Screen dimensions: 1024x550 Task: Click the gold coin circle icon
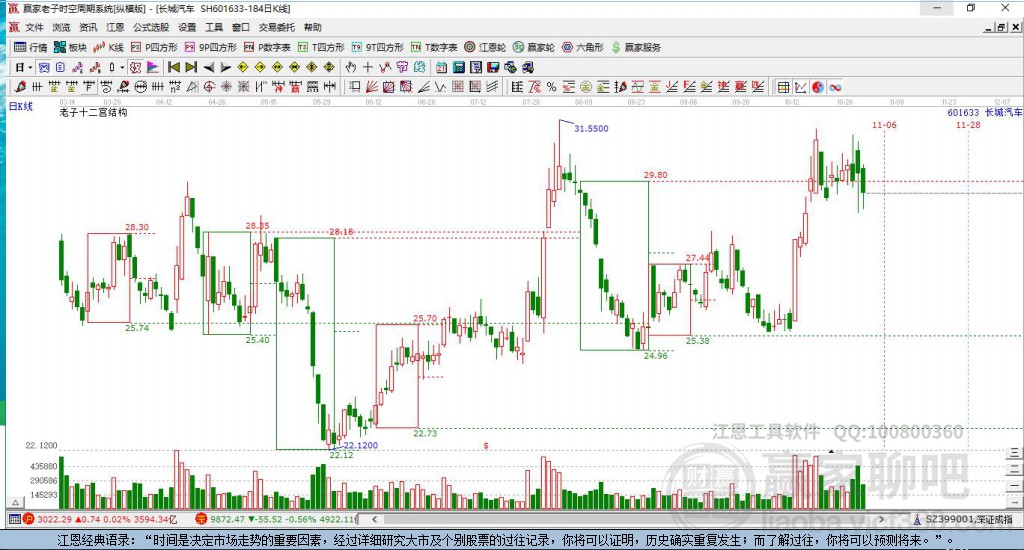tap(586, 87)
